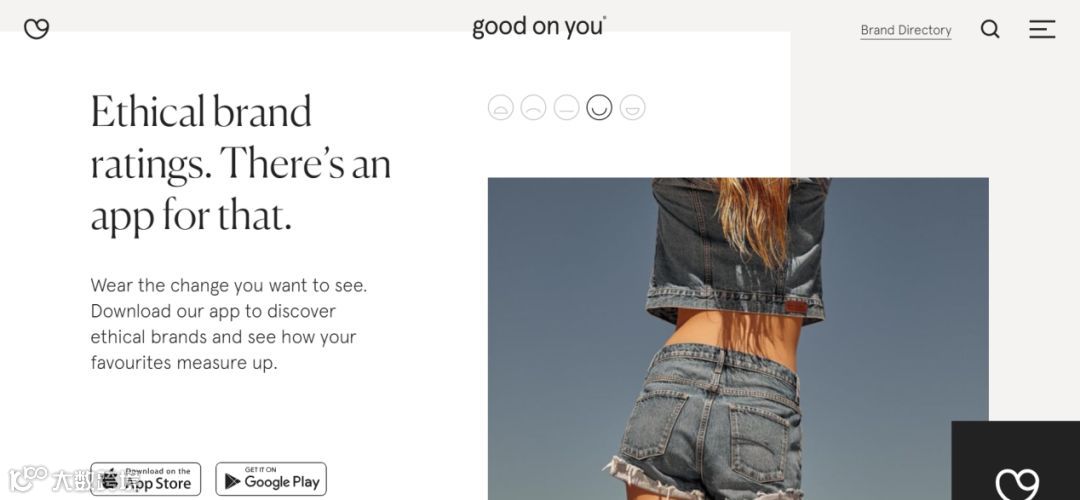The height and width of the screenshot is (500, 1080).
Task: Go to the Brand Directory link
Action: point(906,30)
